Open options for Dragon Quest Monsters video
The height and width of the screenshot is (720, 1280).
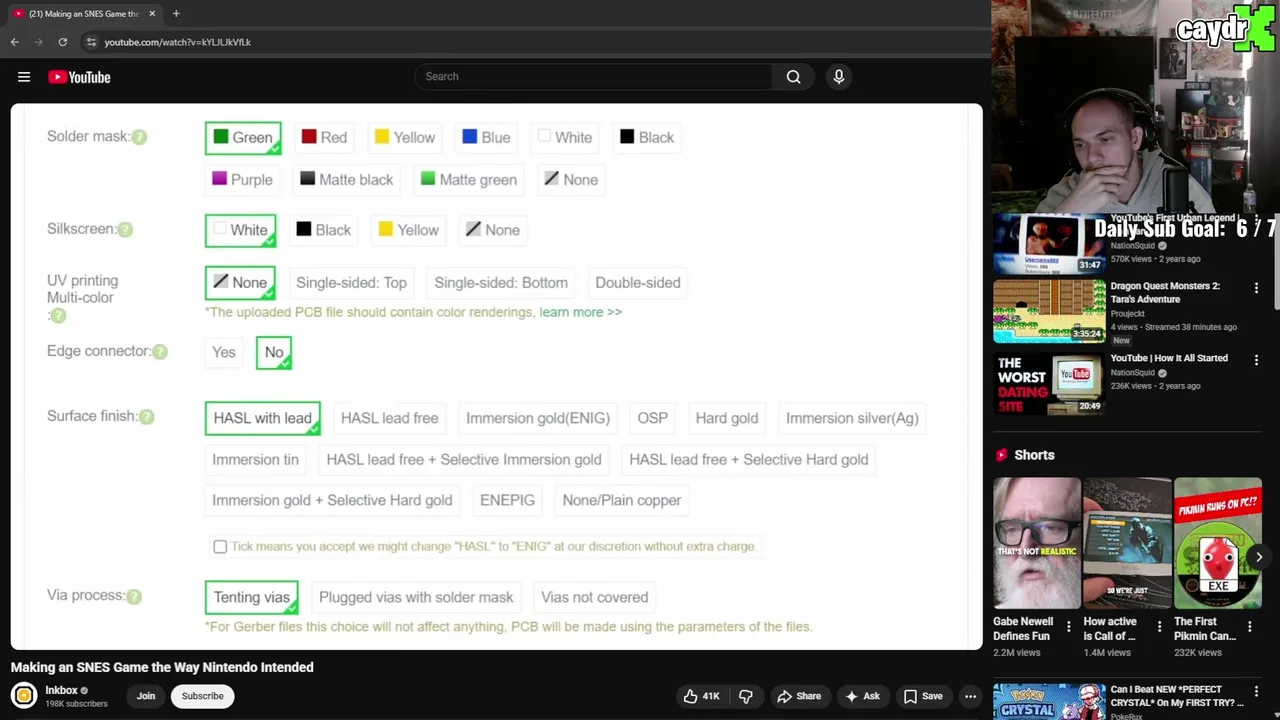click(x=1256, y=288)
